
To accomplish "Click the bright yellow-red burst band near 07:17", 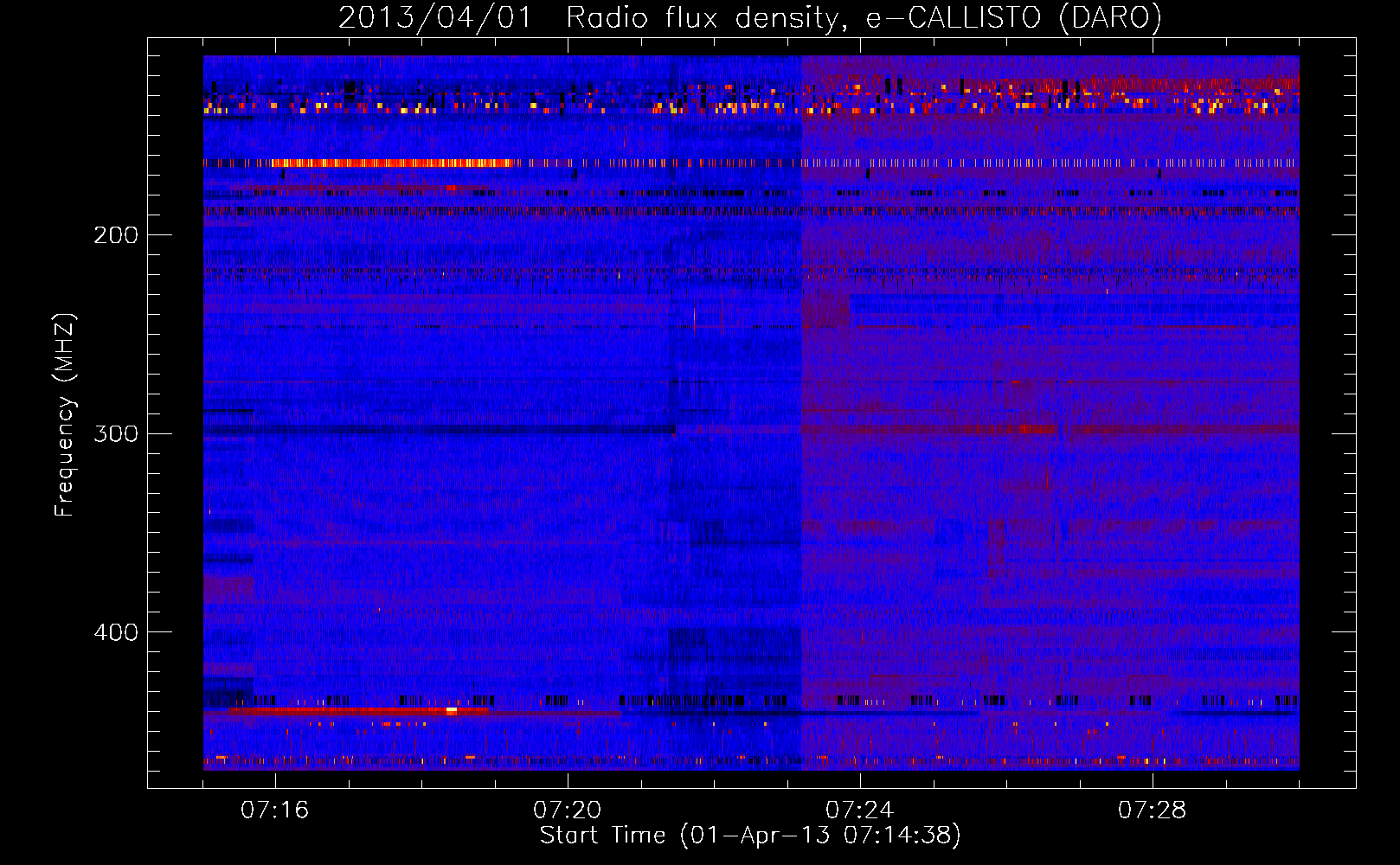I will click(x=394, y=163).
